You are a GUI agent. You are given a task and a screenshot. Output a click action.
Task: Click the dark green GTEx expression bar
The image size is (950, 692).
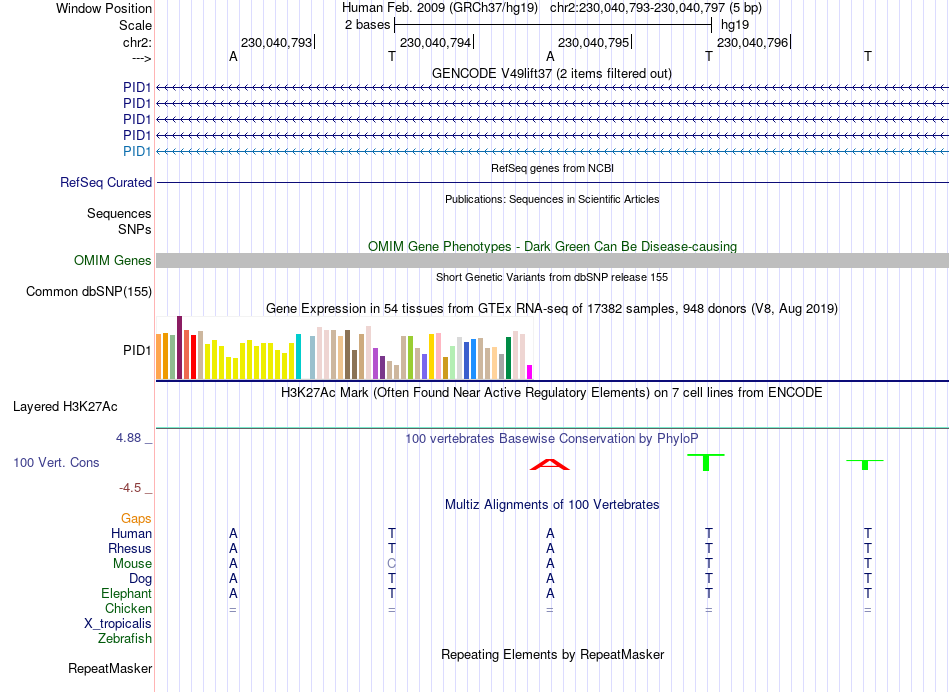[x=508, y=358]
